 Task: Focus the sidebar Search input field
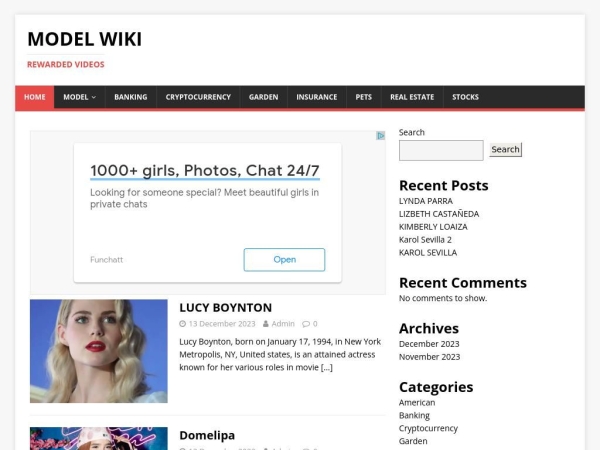point(440,150)
